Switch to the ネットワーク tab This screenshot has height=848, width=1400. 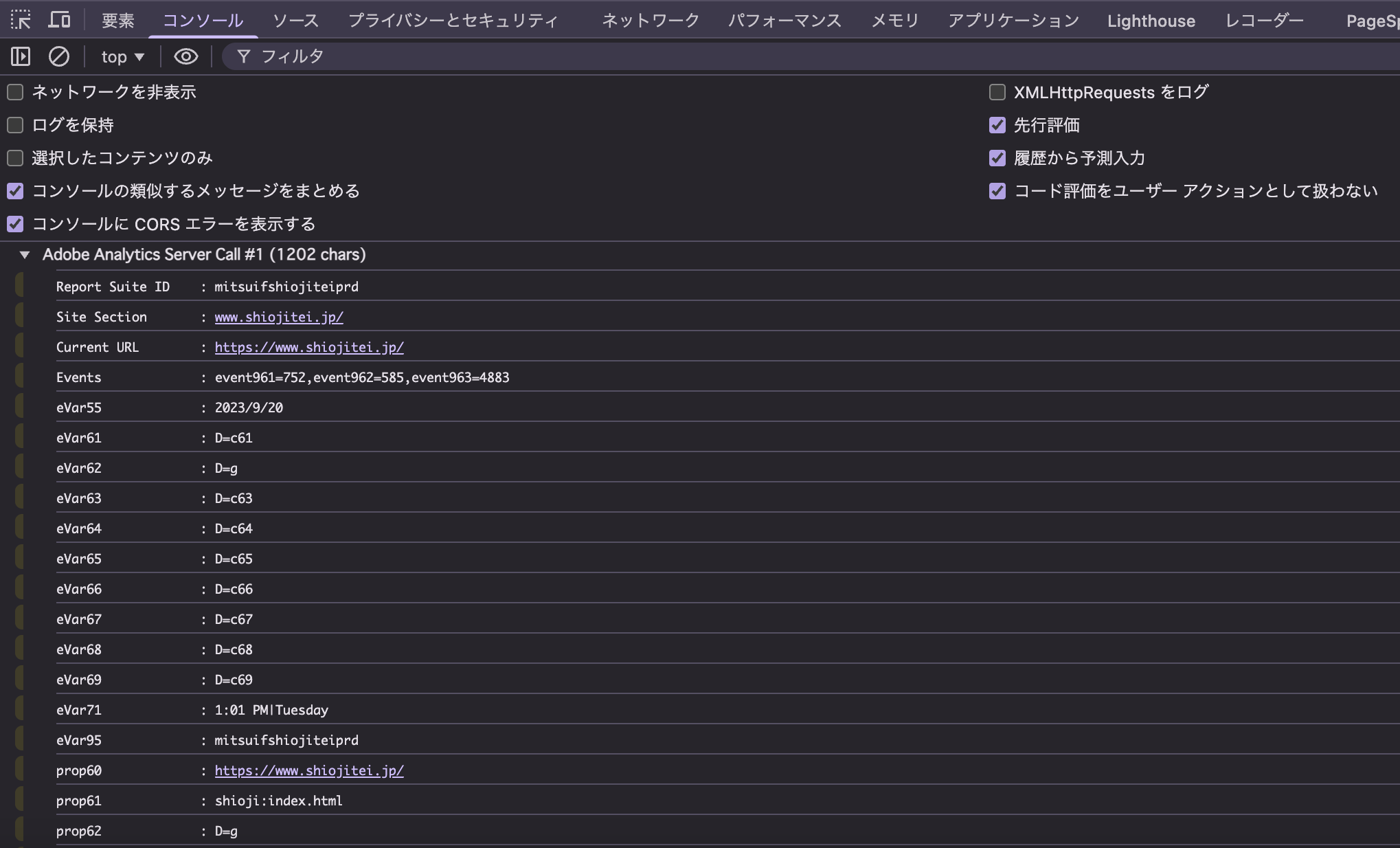(x=649, y=20)
